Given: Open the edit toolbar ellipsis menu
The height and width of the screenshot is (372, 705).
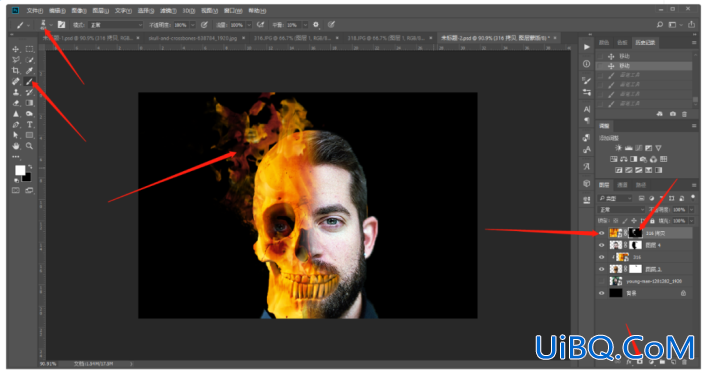Looking at the screenshot, I should pyautogui.click(x=16, y=157).
